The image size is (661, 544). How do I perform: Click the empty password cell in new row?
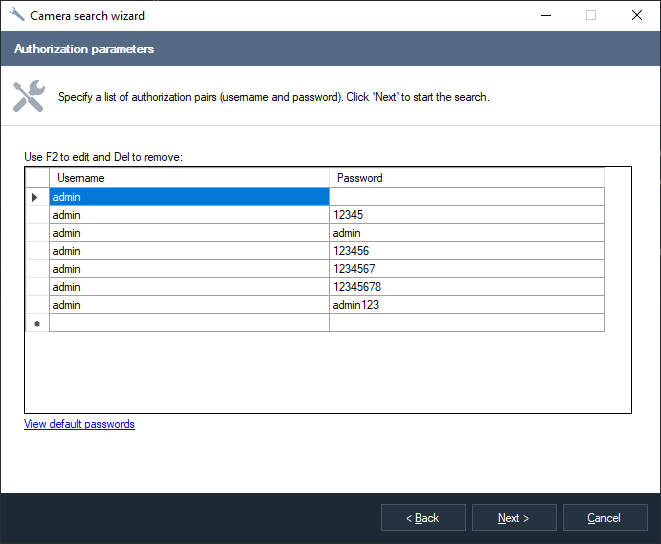coord(466,323)
